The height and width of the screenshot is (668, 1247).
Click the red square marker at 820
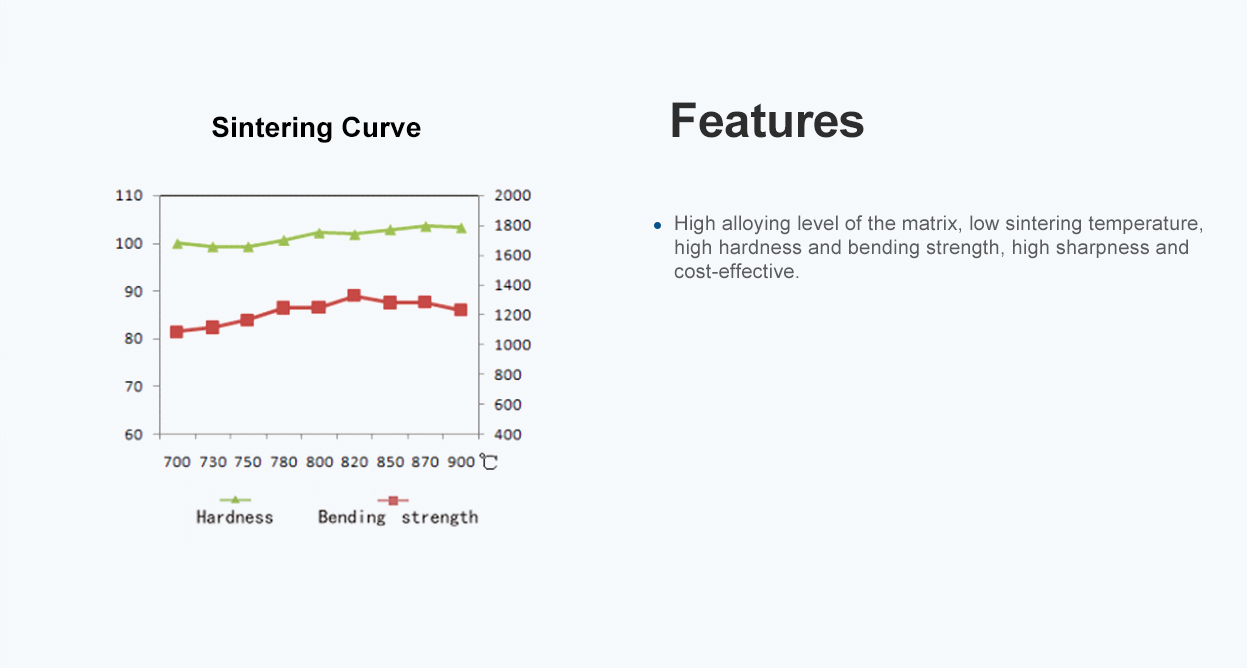click(354, 296)
